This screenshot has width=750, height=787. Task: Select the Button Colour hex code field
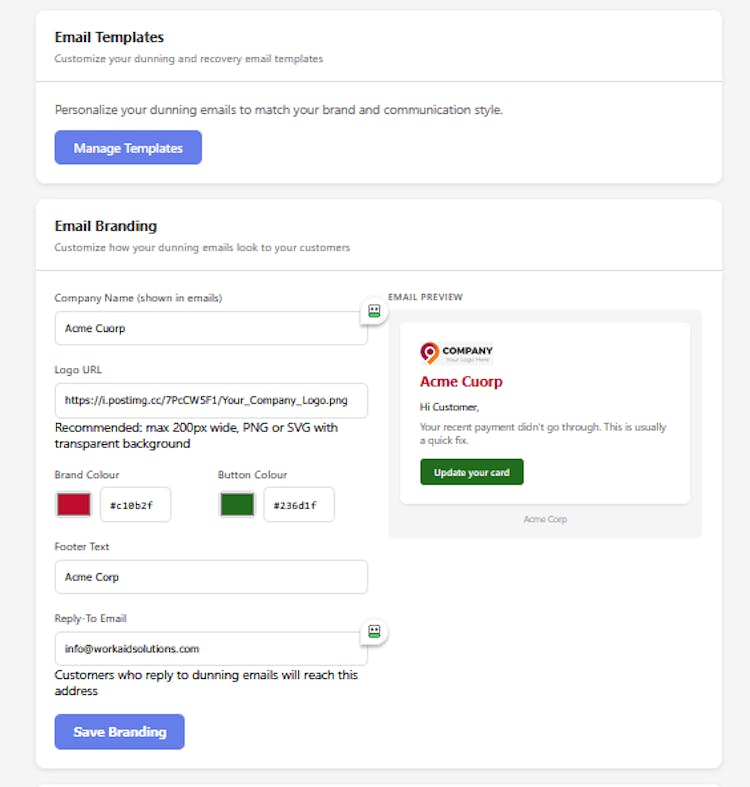click(299, 505)
